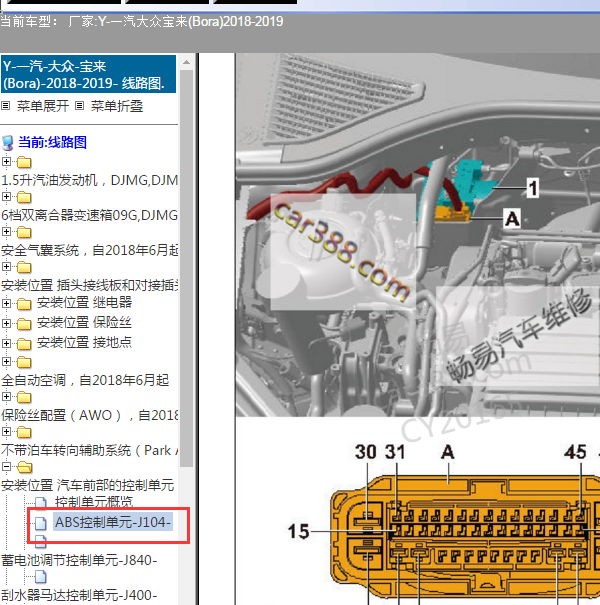Select 安装位置 继电器 label
Screen dimensions: 600x605
point(85,302)
